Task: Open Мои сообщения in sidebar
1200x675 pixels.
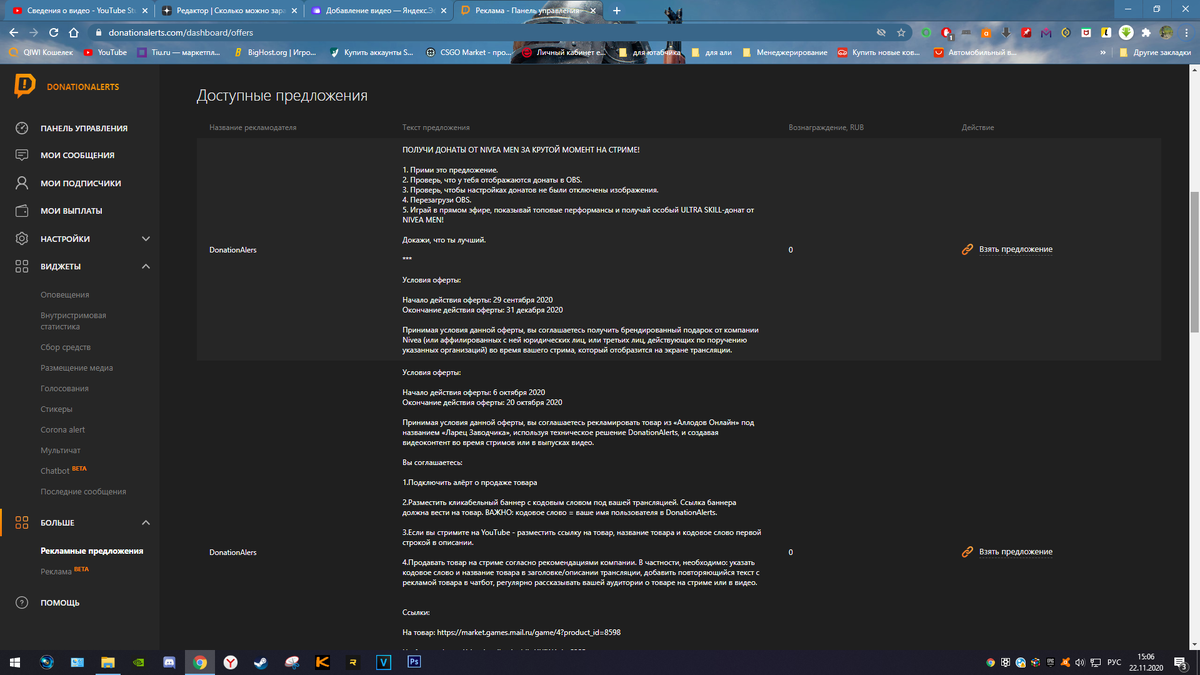Action: coord(77,156)
